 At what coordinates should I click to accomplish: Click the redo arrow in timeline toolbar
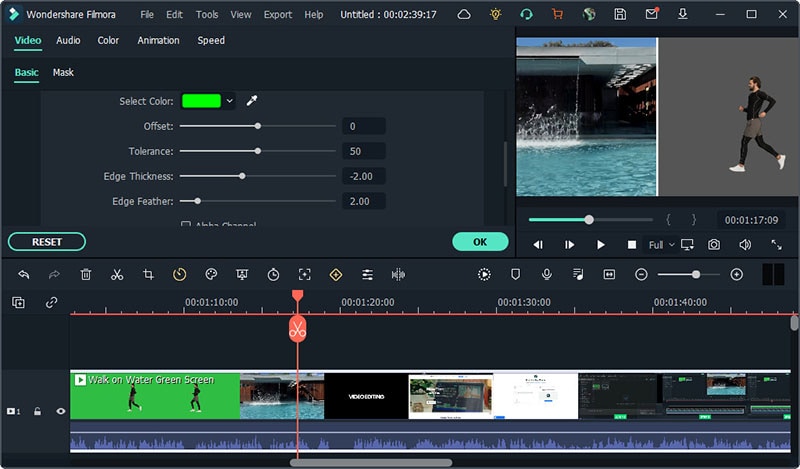(x=54, y=275)
